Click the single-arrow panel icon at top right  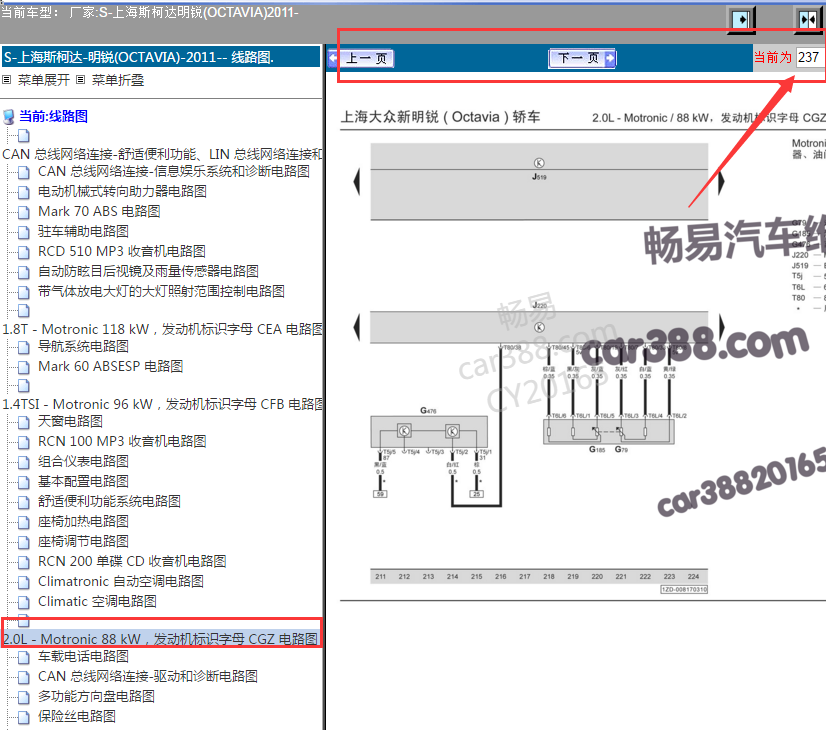tap(741, 20)
